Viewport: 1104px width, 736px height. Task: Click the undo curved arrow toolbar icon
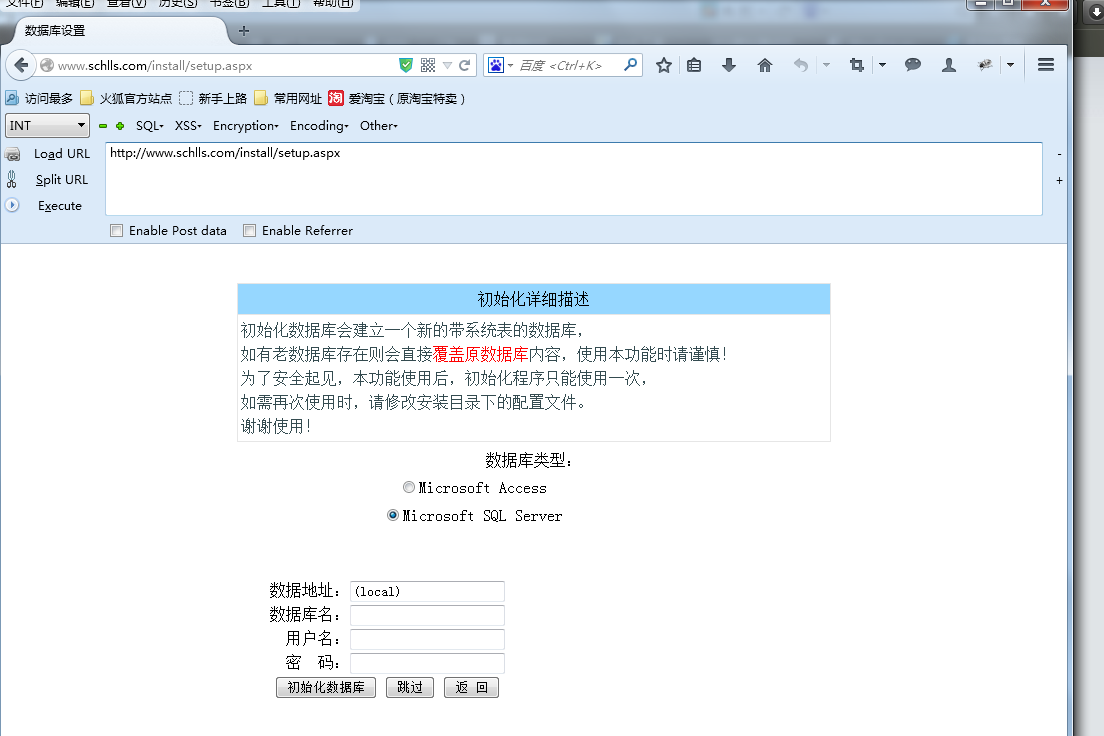click(x=801, y=66)
